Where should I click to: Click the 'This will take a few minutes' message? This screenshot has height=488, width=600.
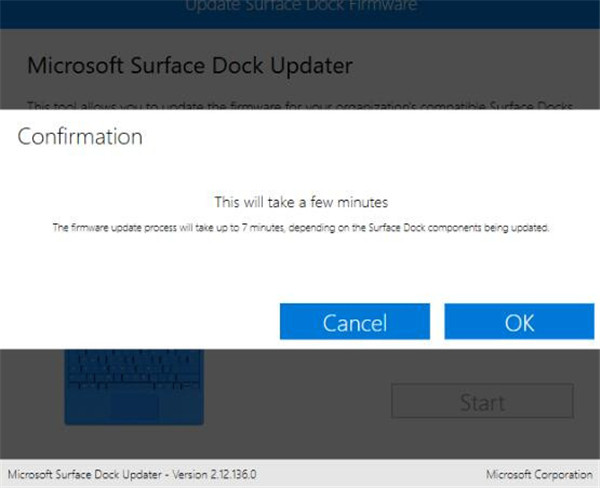pos(301,202)
